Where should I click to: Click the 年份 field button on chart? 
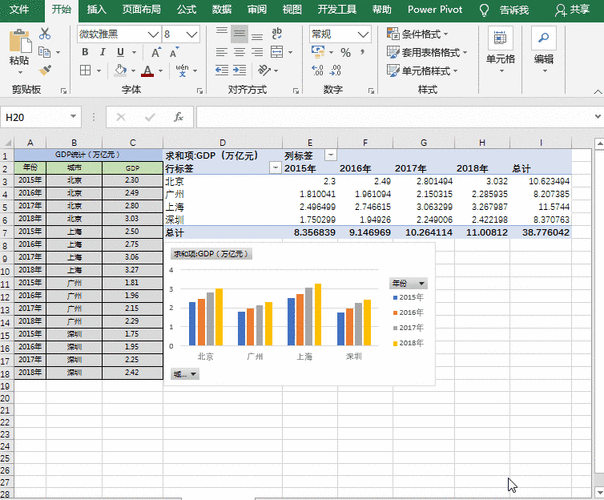(408, 284)
